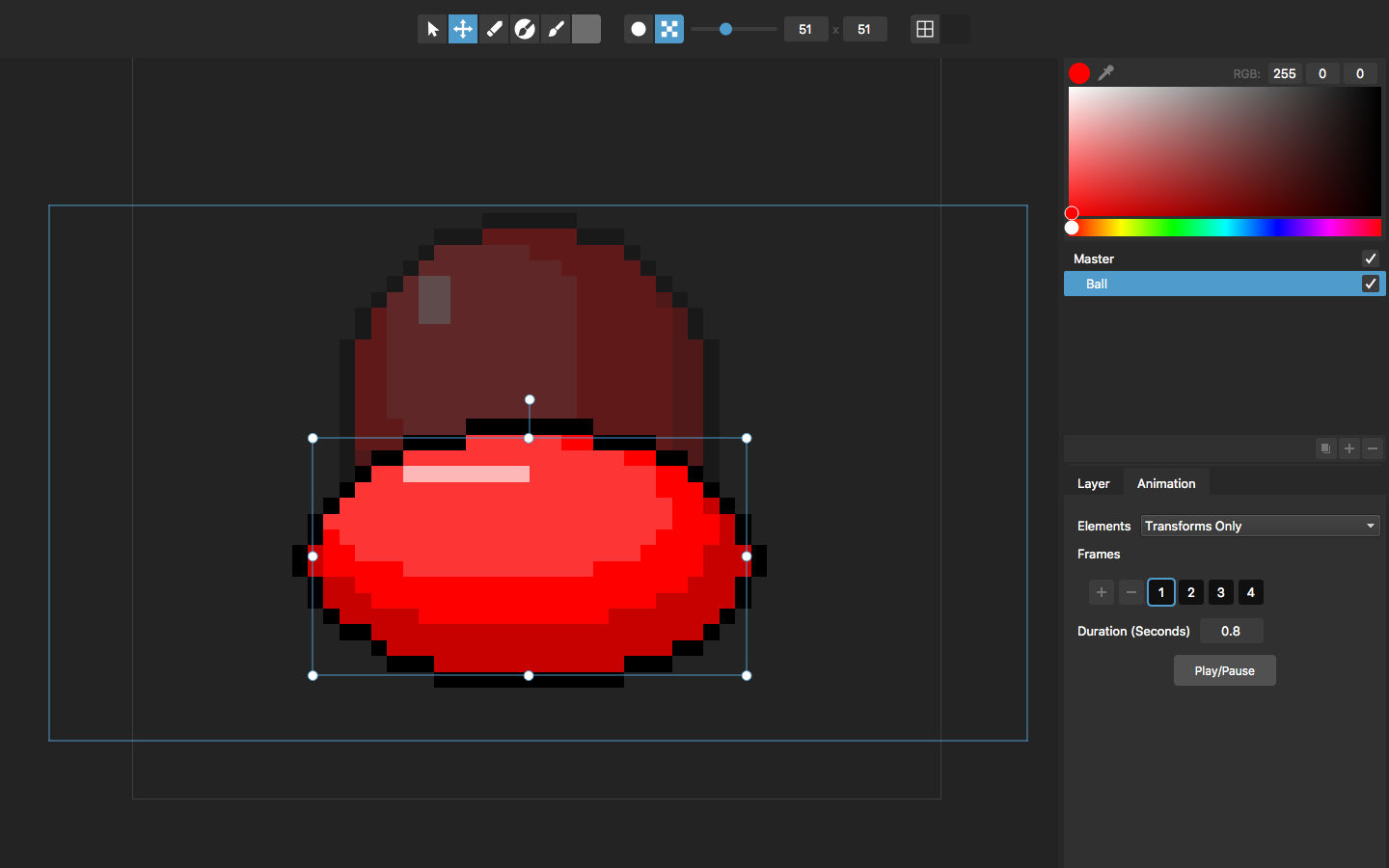
Task: Open the Elements dropdown showing Transforms Only
Action: [x=1260, y=526]
